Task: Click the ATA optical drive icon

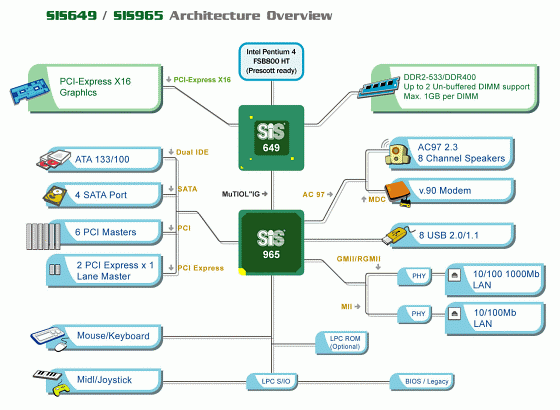Action: pos(54,159)
